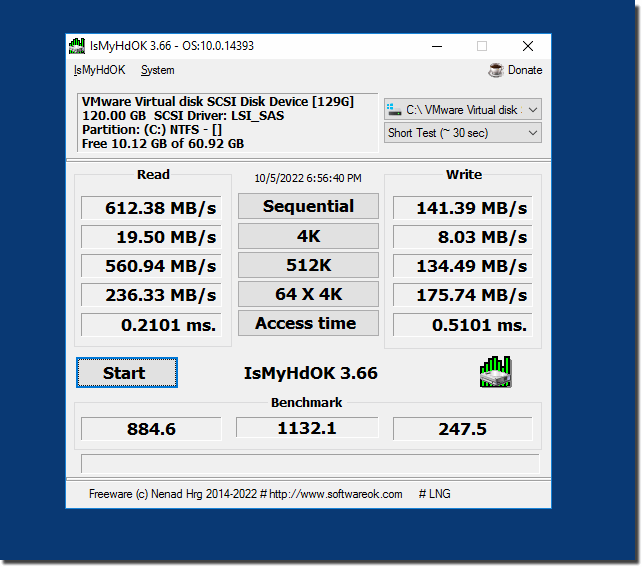The height and width of the screenshot is (567, 642).
Task: Select the 19.50 MB/s 4K read value
Action: (x=151, y=237)
